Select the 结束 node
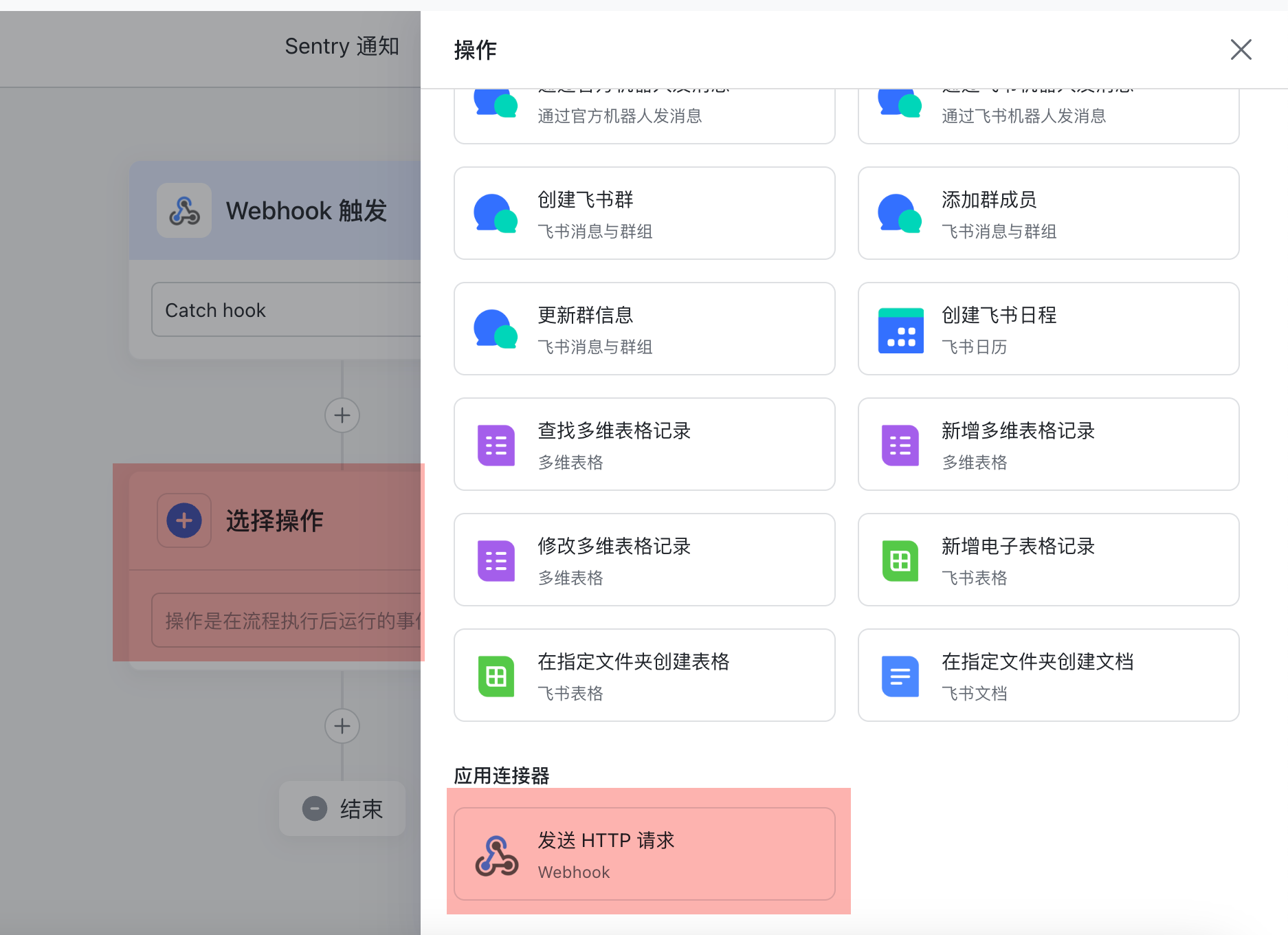 (x=342, y=808)
